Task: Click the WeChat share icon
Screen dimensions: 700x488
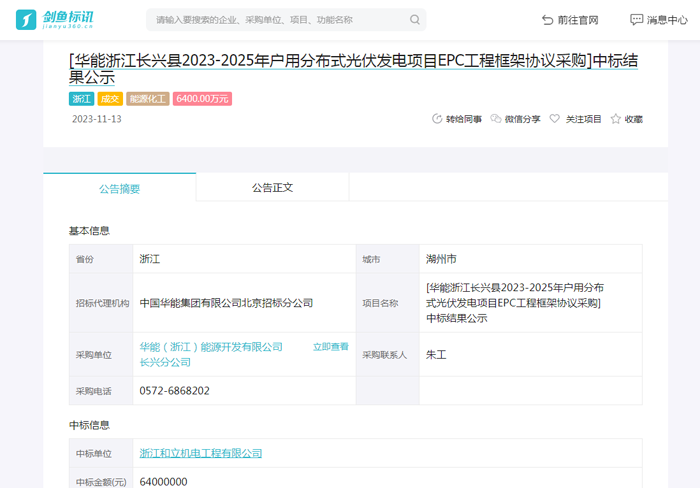Action: 496,119
